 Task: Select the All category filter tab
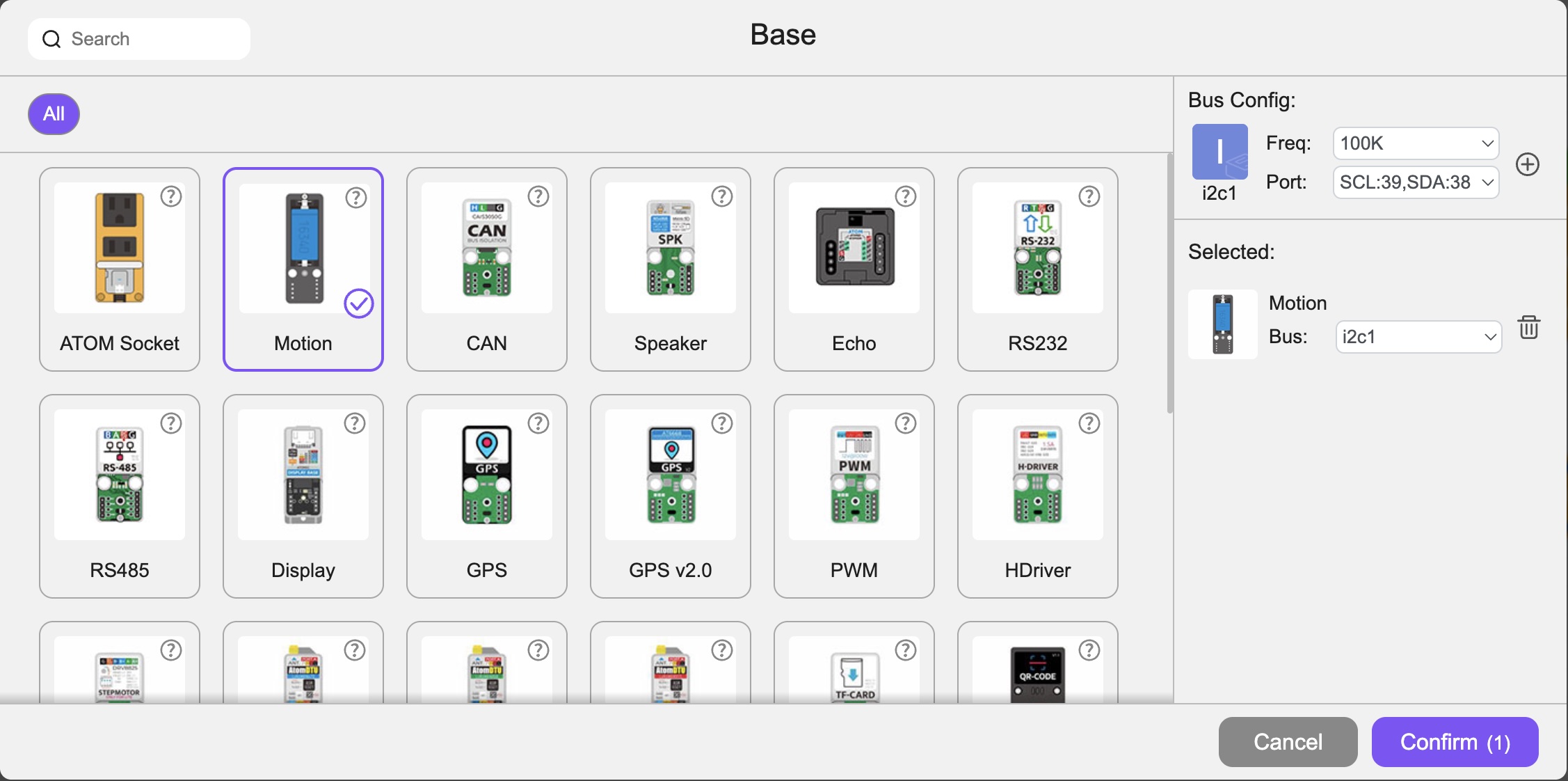point(54,113)
